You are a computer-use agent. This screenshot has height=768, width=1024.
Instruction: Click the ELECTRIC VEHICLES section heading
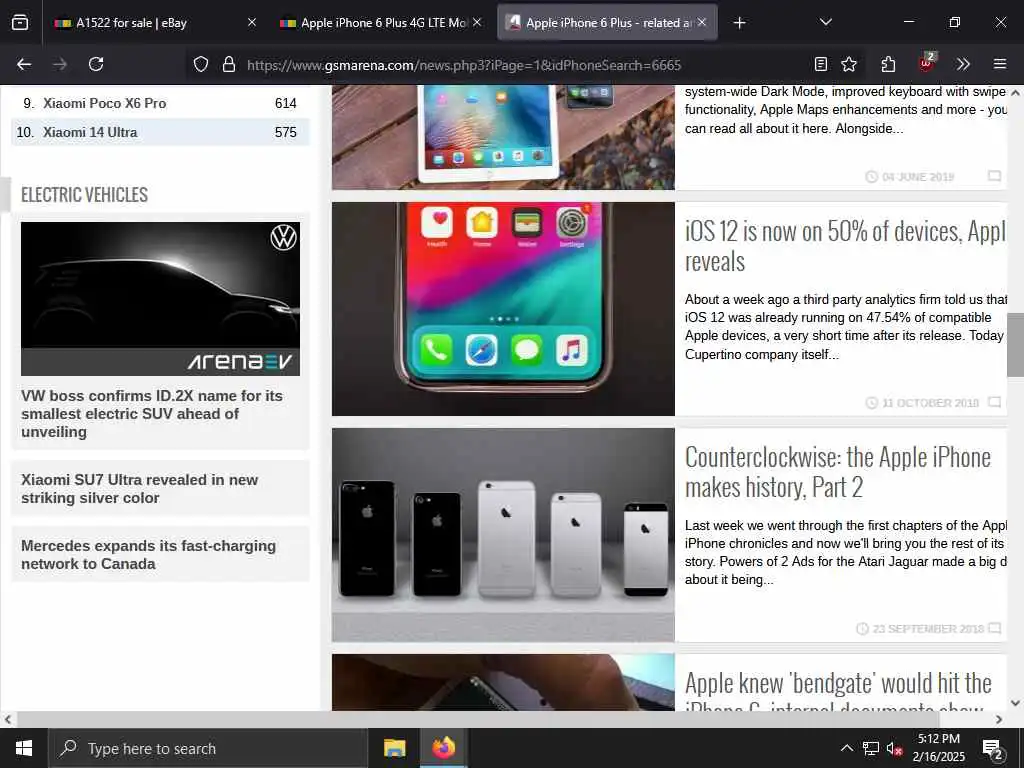pyautogui.click(x=84, y=195)
